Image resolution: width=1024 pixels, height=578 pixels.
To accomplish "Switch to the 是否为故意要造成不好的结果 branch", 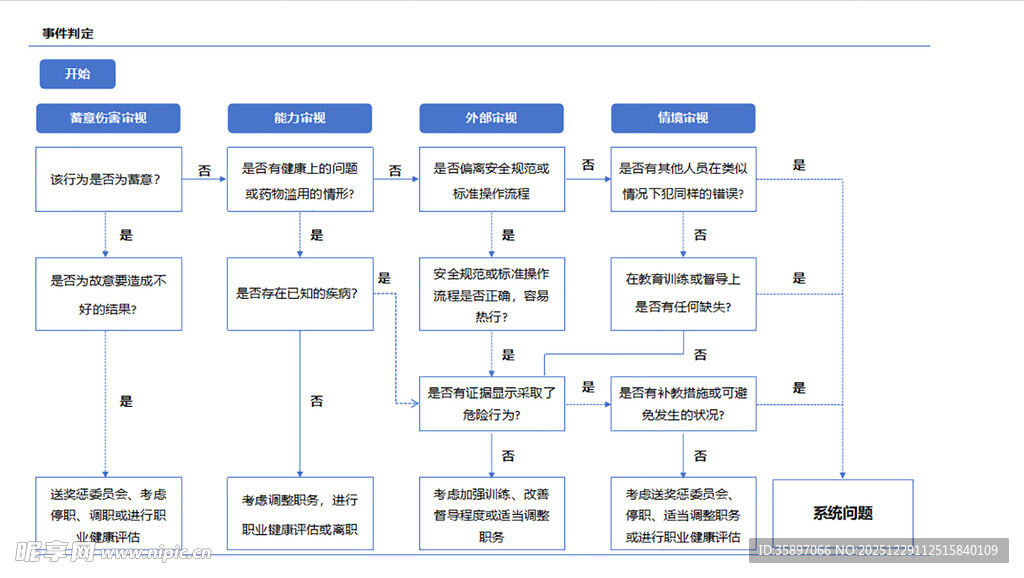I will click(108, 293).
